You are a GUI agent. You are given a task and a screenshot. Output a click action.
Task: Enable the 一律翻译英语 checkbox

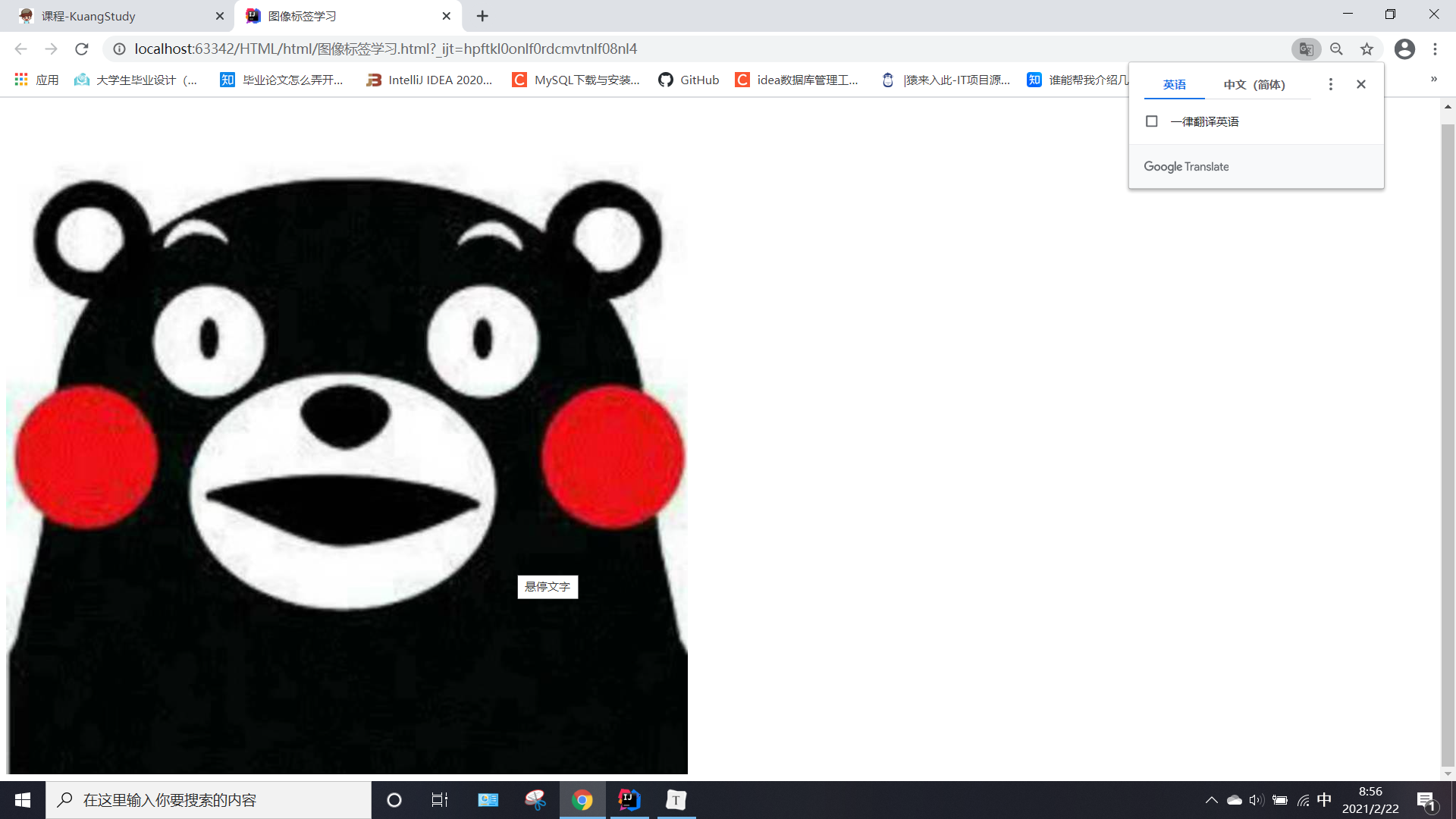[1151, 121]
